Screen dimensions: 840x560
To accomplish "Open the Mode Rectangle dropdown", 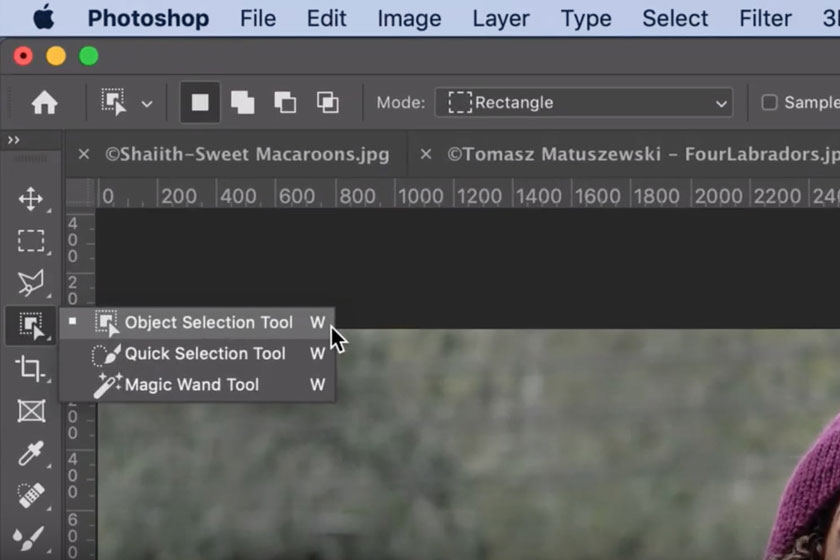I will pyautogui.click(x=584, y=102).
